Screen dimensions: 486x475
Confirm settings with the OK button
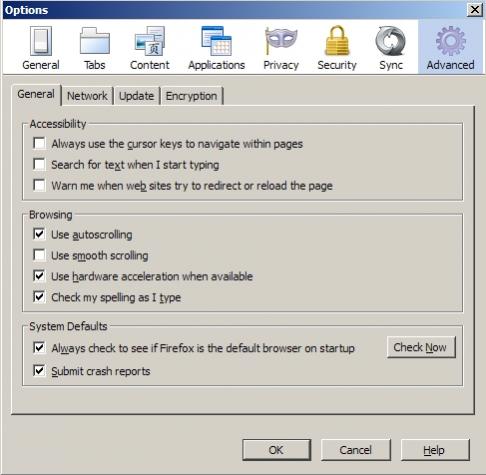(x=276, y=450)
